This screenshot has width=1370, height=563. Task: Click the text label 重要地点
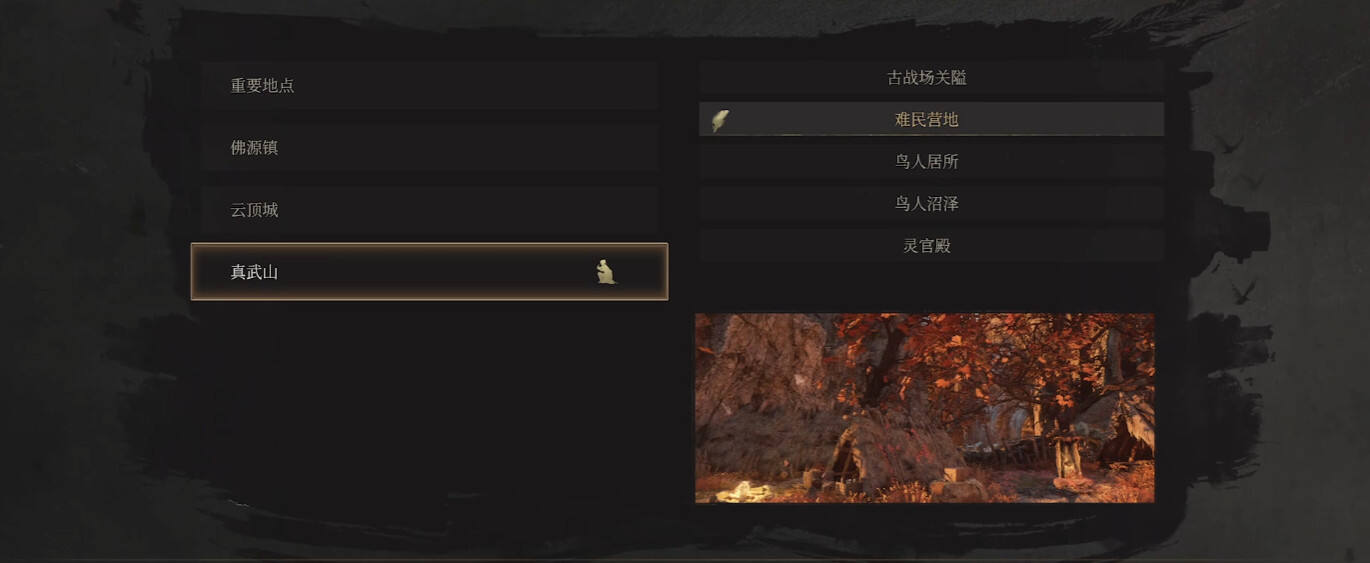262,86
